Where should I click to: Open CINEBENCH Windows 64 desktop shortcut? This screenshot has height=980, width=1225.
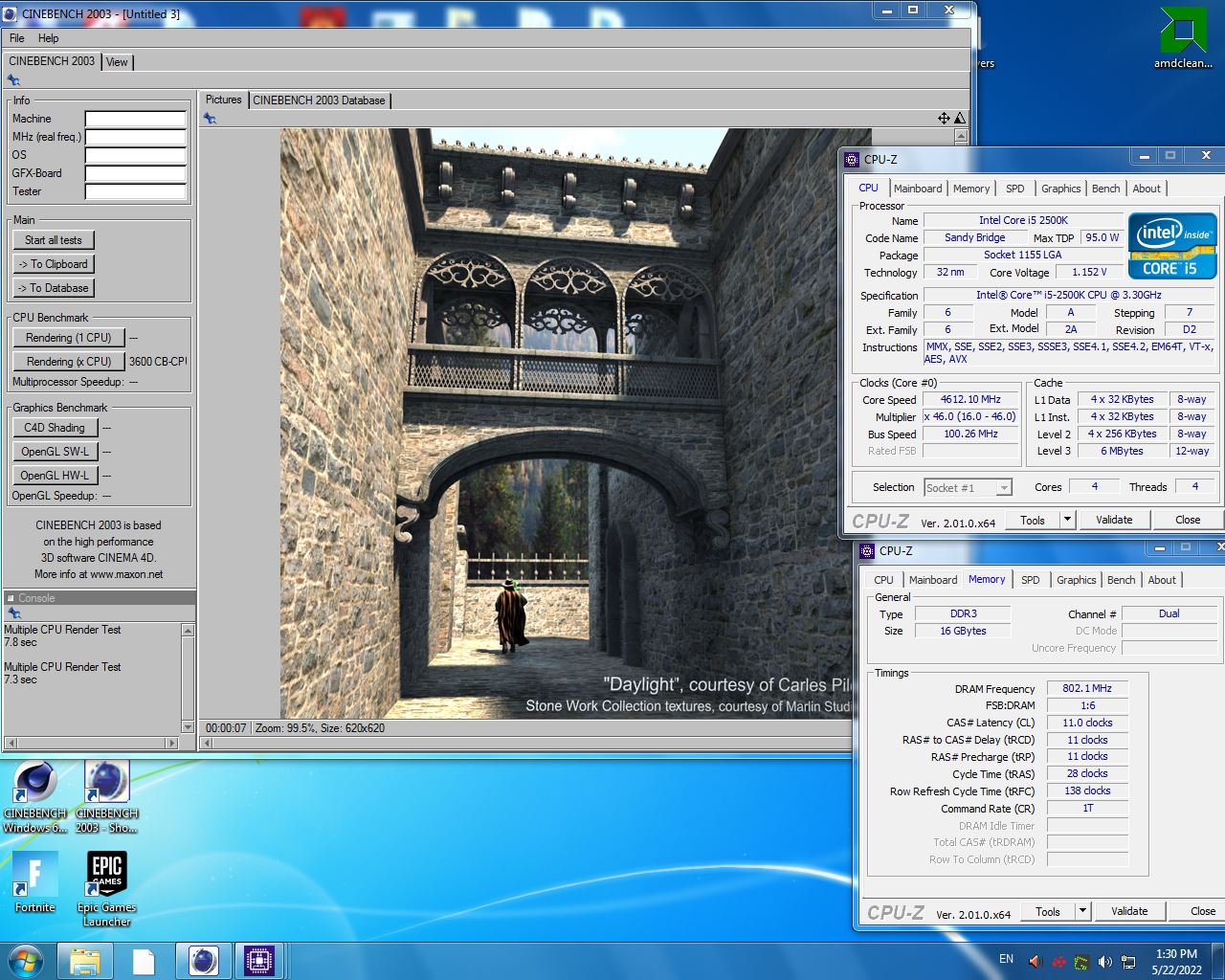coord(35,797)
